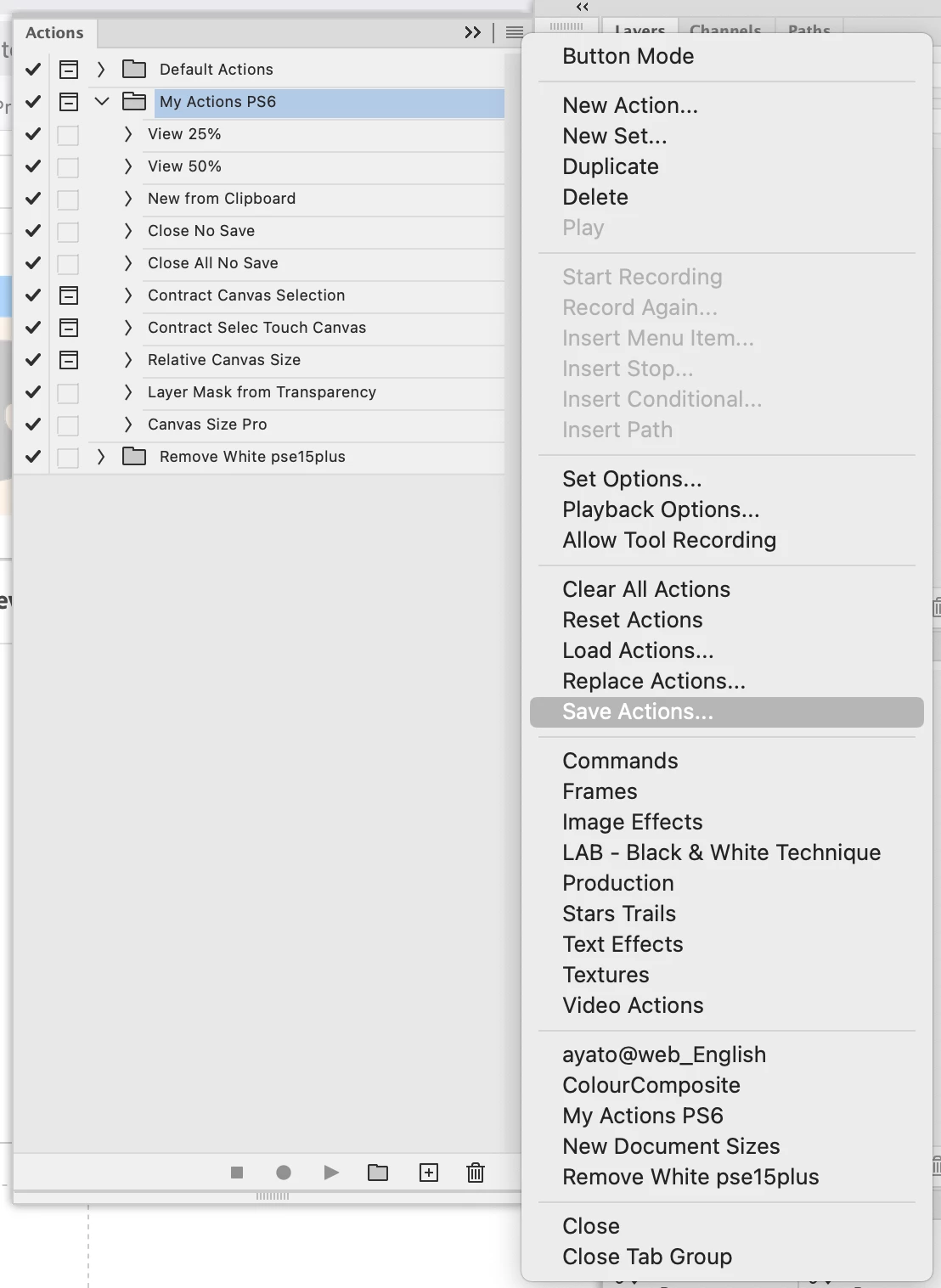Viewport: 941px width, 1288px height.
Task: Click the Actions panel bottom resize grip
Action: pos(273,1196)
